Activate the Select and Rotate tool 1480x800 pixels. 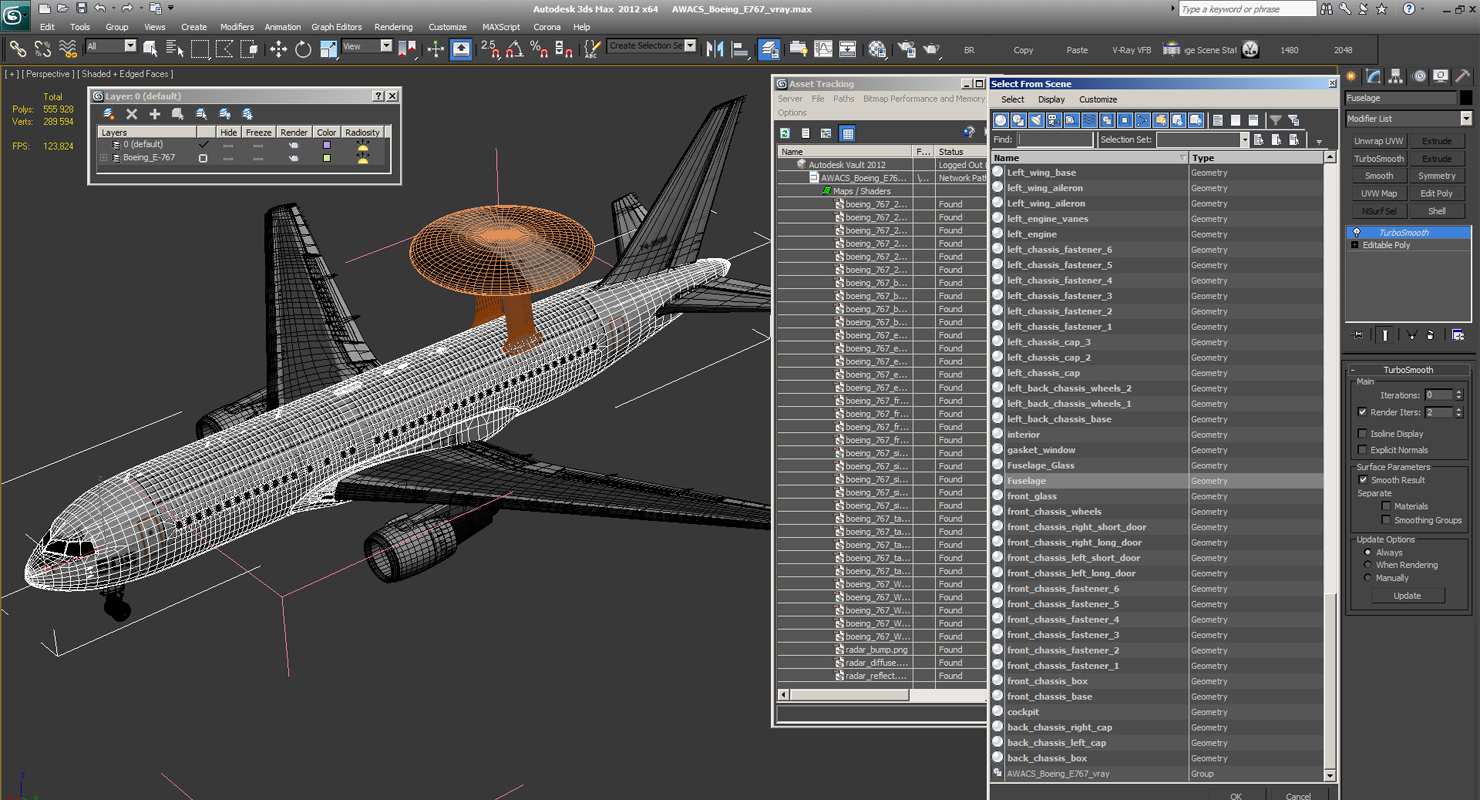click(x=303, y=49)
